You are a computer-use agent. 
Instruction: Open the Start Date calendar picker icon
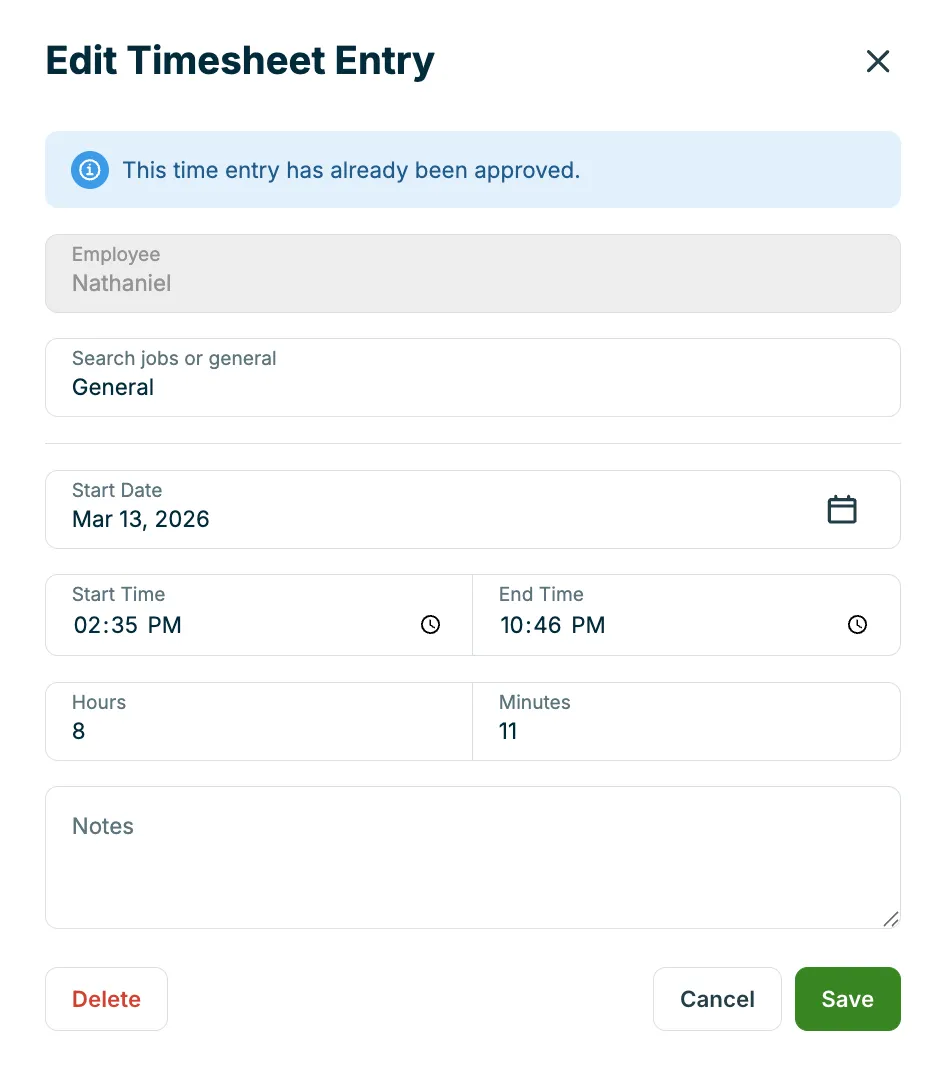pyautogui.click(x=842, y=509)
